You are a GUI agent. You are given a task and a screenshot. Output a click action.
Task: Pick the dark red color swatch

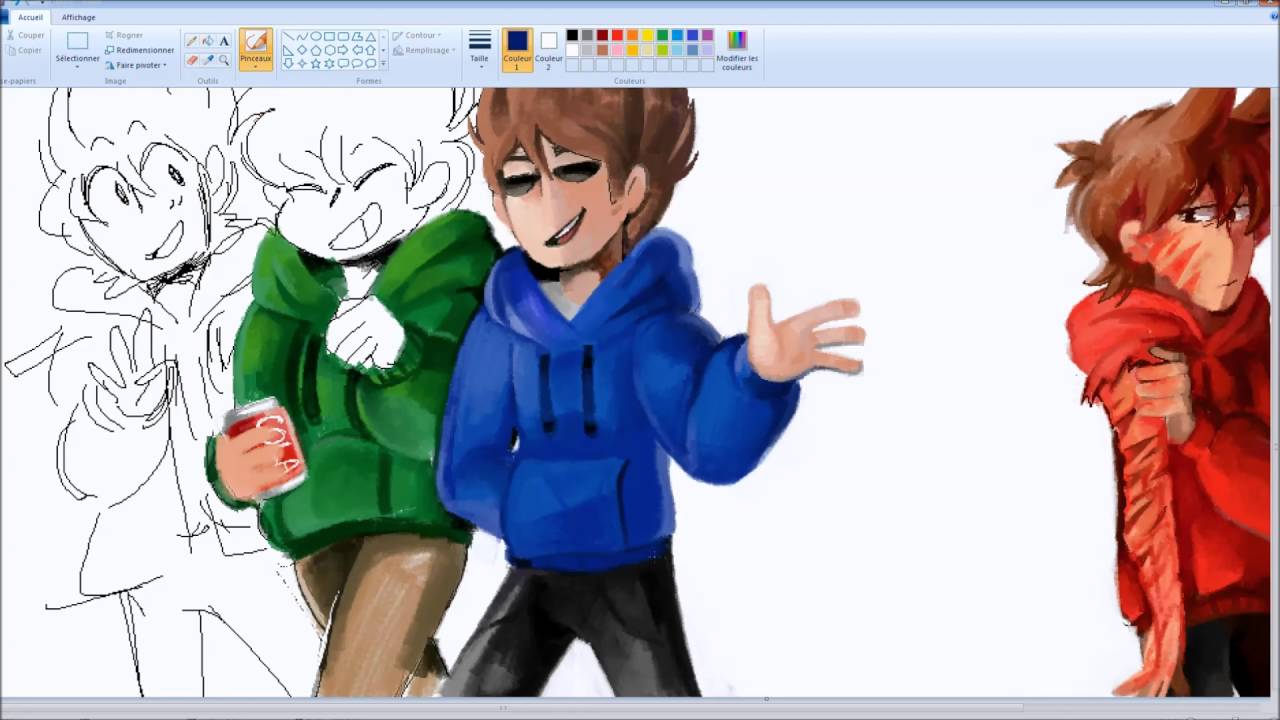click(602, 35)
